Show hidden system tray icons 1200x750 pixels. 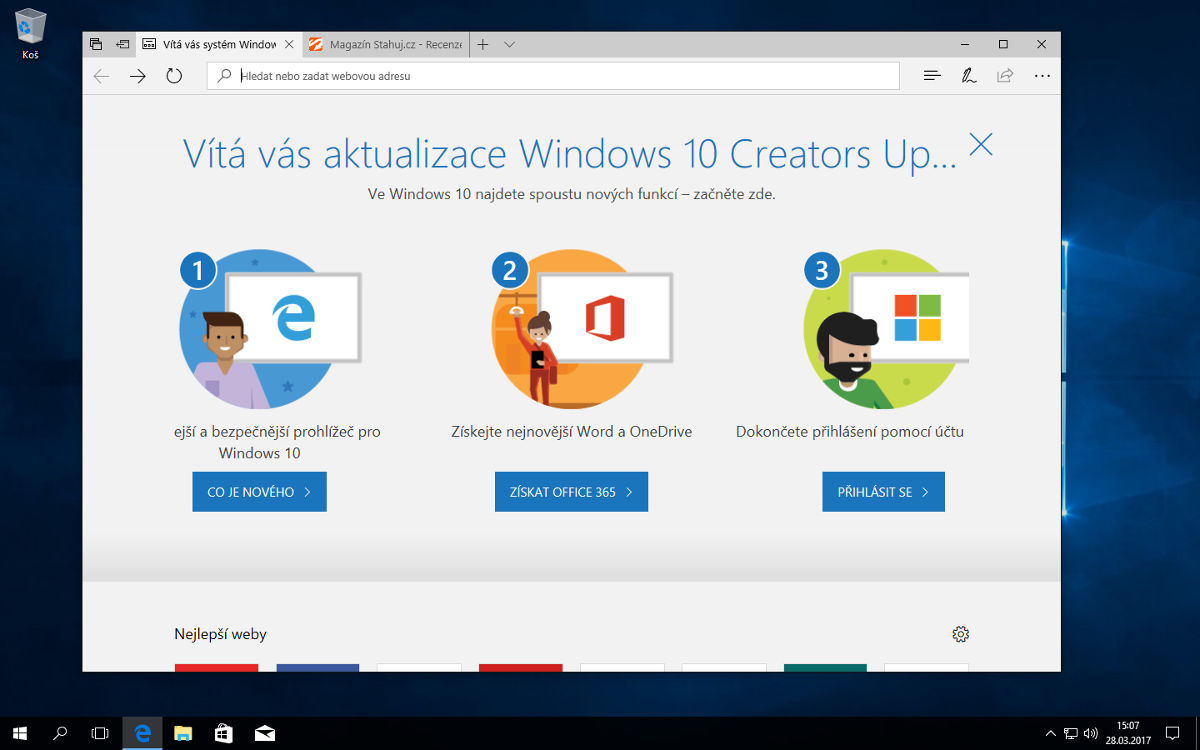click(1050, 733)
